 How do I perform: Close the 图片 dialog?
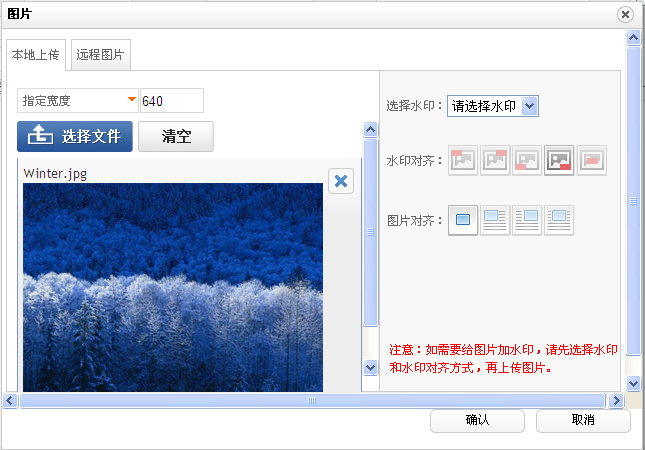pos(625,14)
